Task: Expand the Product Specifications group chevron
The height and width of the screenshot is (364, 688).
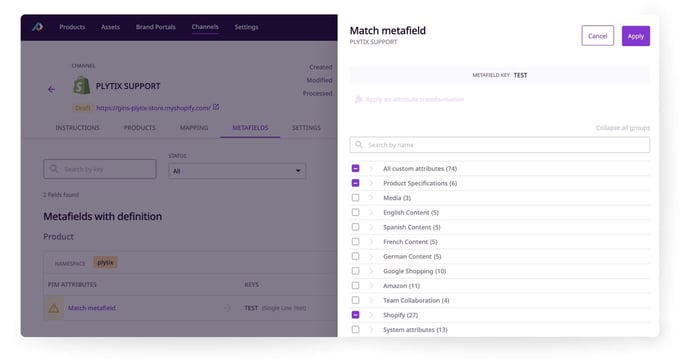Action: (371, 183)
